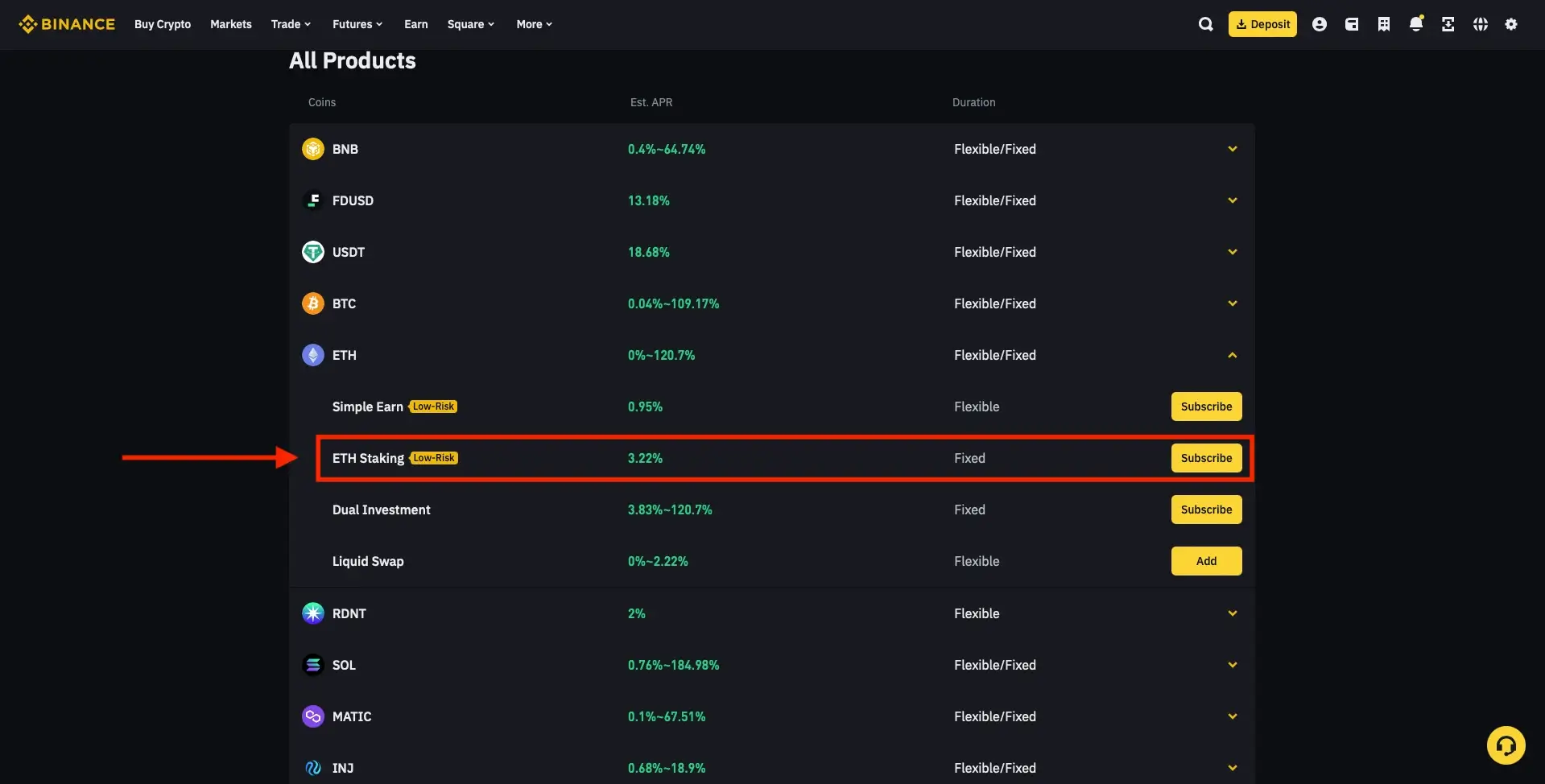Click the BNB coin icon

[x=313, y=149]
